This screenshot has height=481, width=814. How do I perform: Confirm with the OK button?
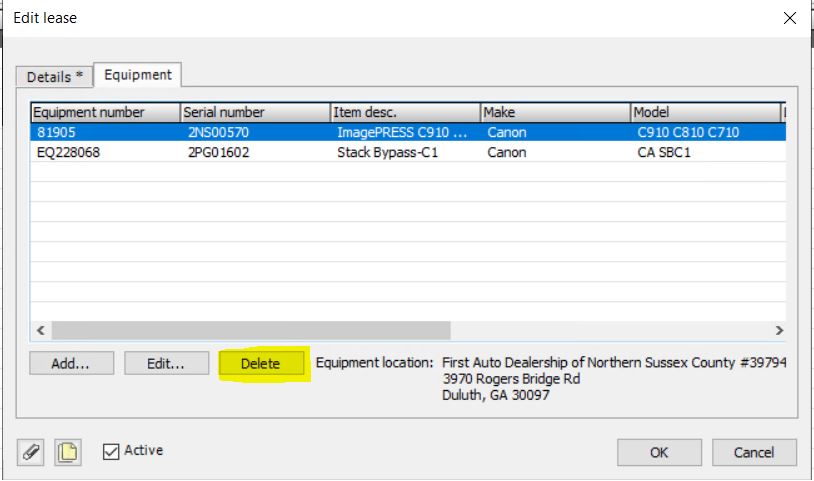click(659, 452)
